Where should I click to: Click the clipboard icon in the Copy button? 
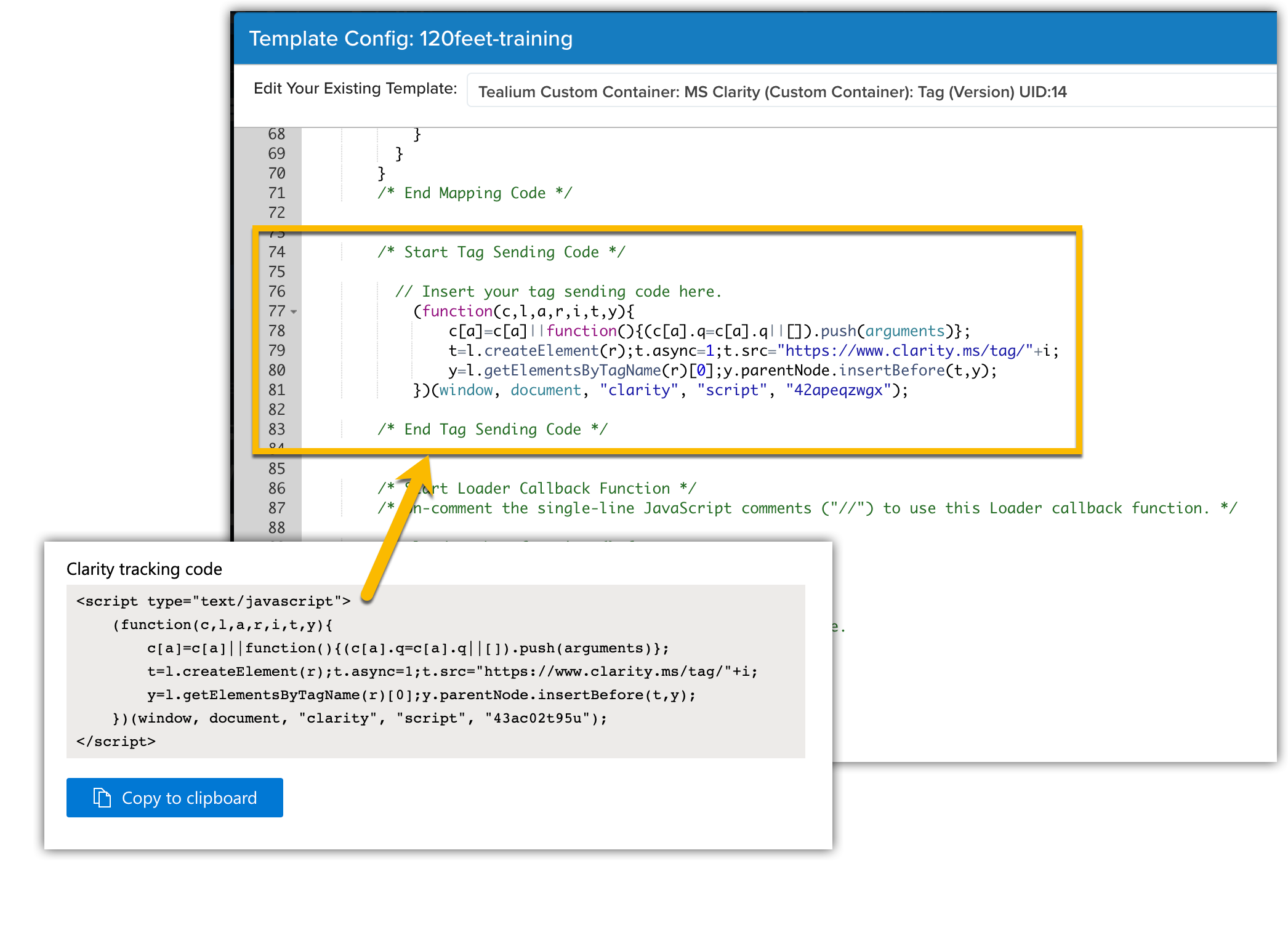[102, 798]
